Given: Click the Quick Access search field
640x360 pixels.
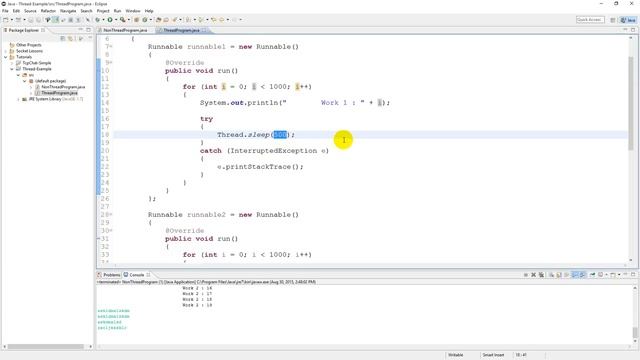Looking at the screenshot, I should tap(590, 20).
